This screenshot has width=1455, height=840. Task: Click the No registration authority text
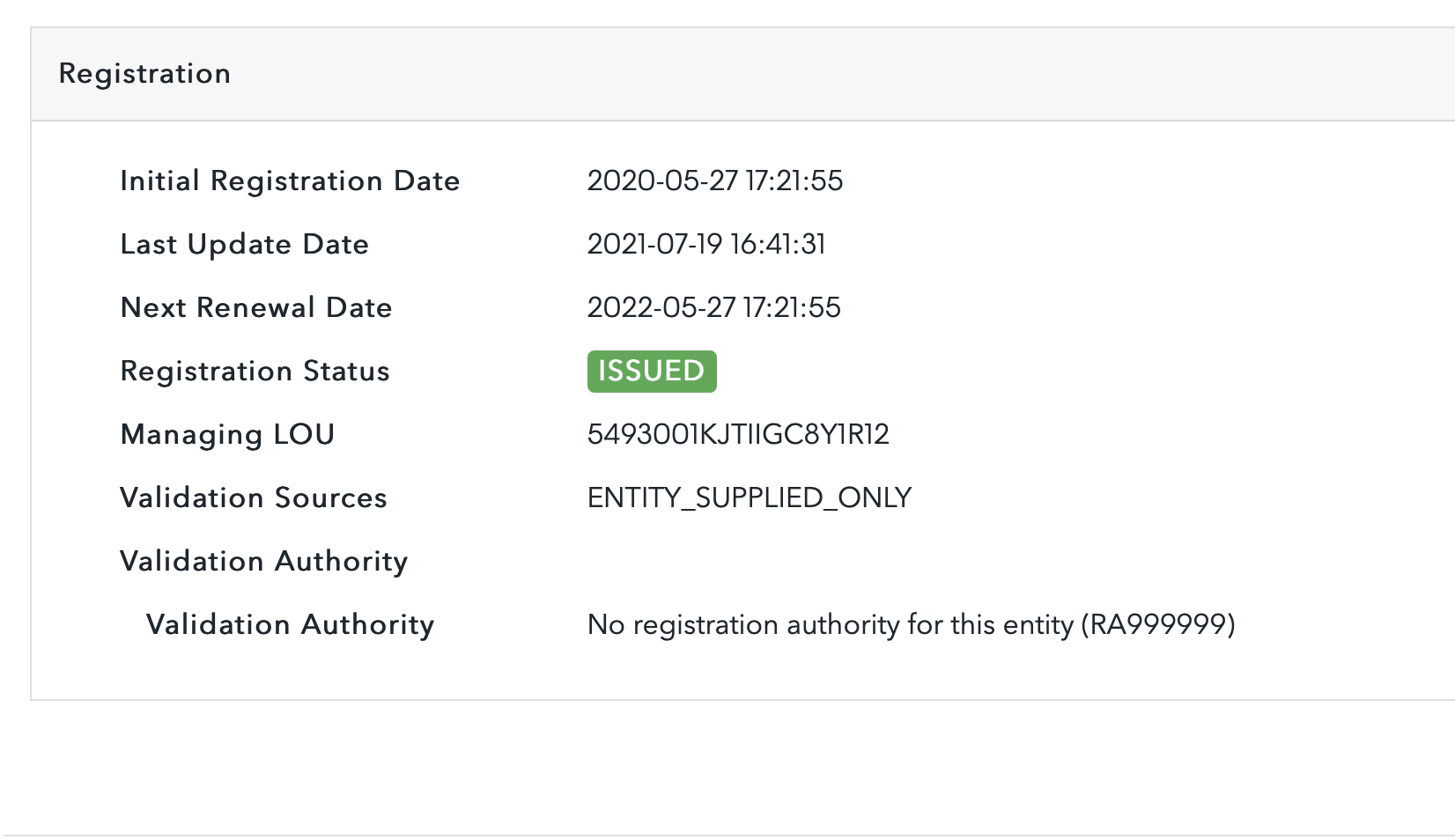pos(830,625)
